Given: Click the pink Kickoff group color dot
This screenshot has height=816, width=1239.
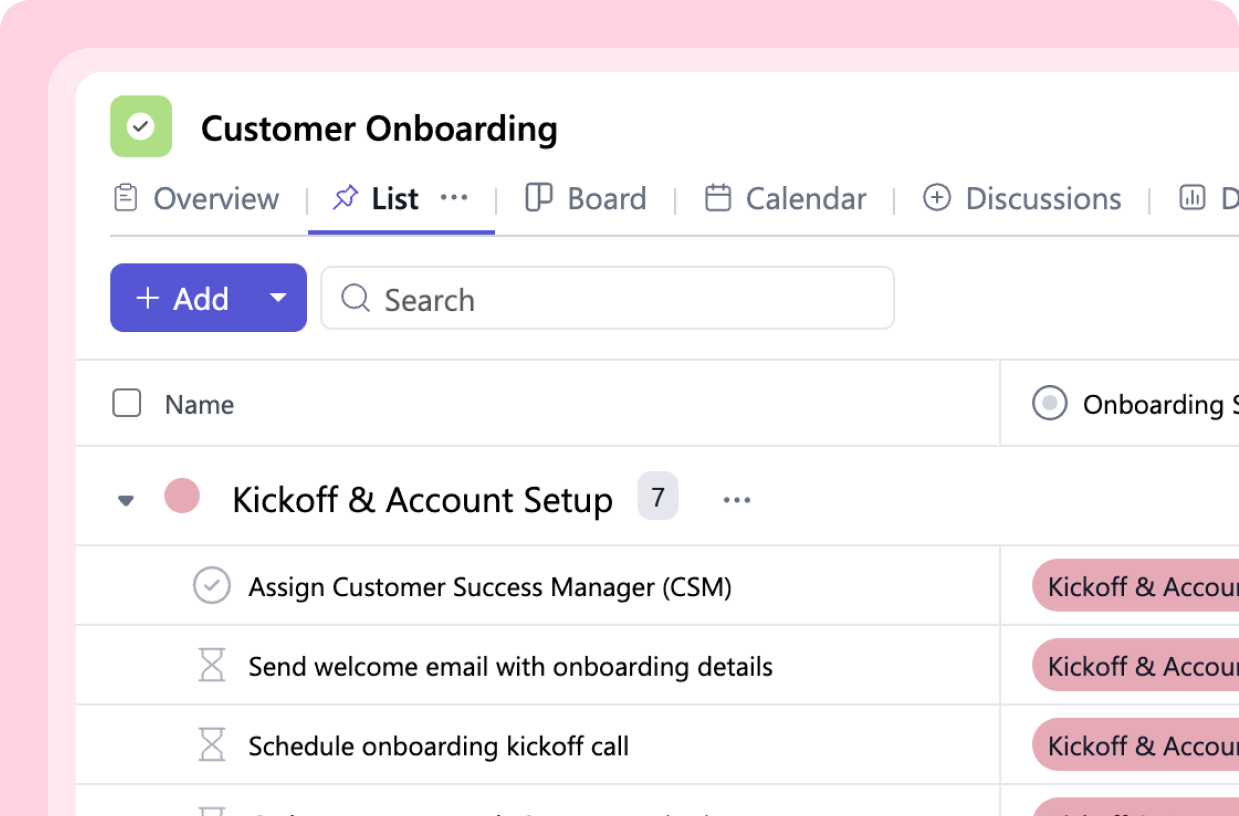Looking at the screenshot, I should click(182, 496).
